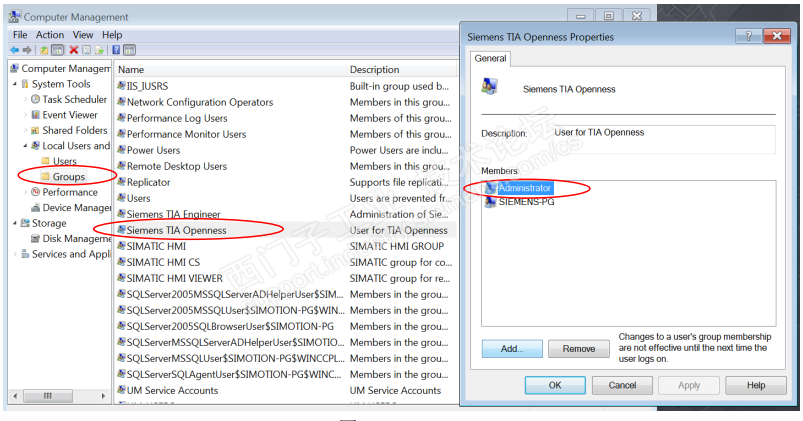This screenshot has width=803, height=421.
Task: Click the Replicator group icon
Action: click(x=121, y=182)
